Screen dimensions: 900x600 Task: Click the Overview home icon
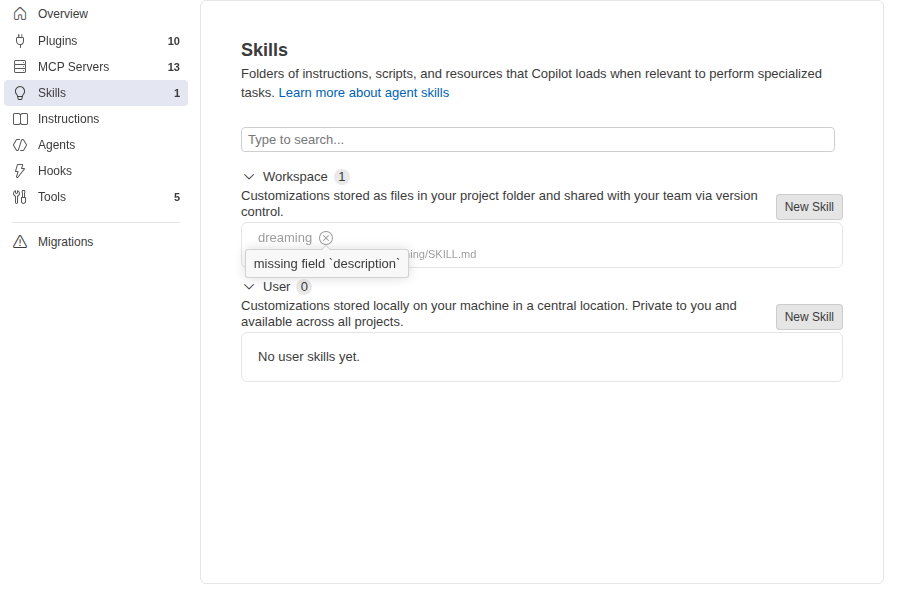click(x=20, y=14)
